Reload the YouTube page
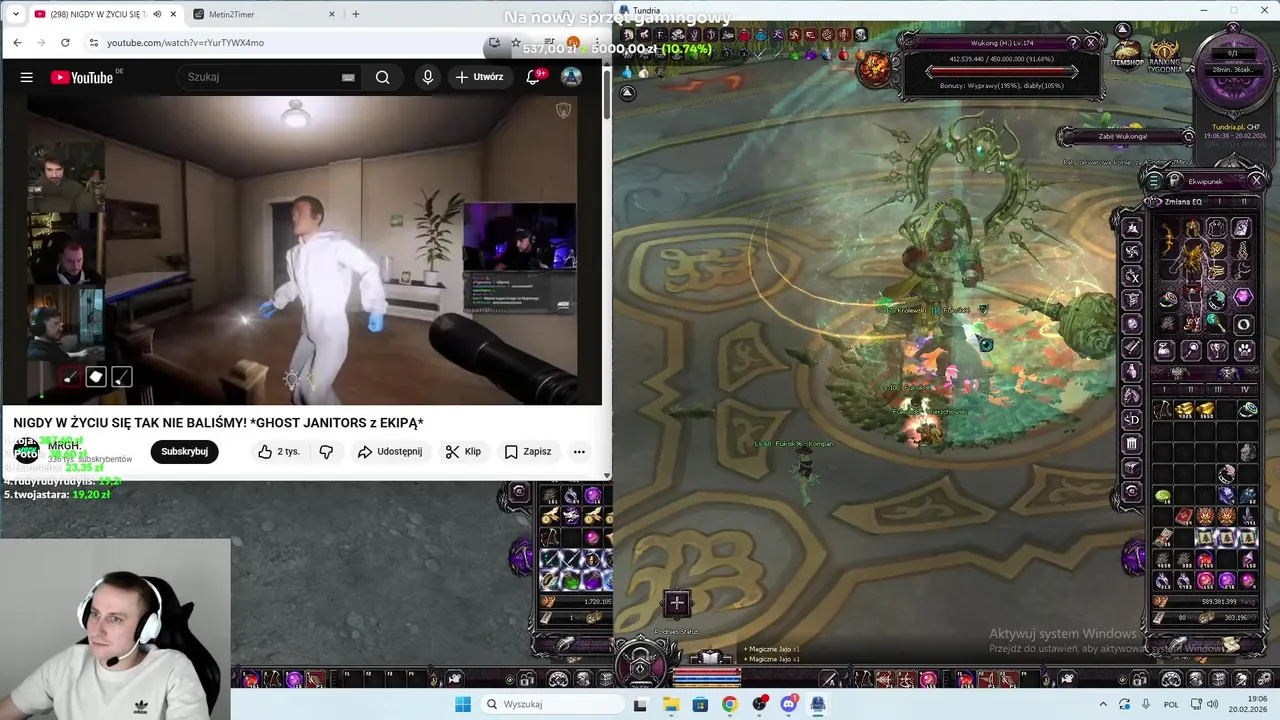The image size is (1280, 720). click(65, 43)
